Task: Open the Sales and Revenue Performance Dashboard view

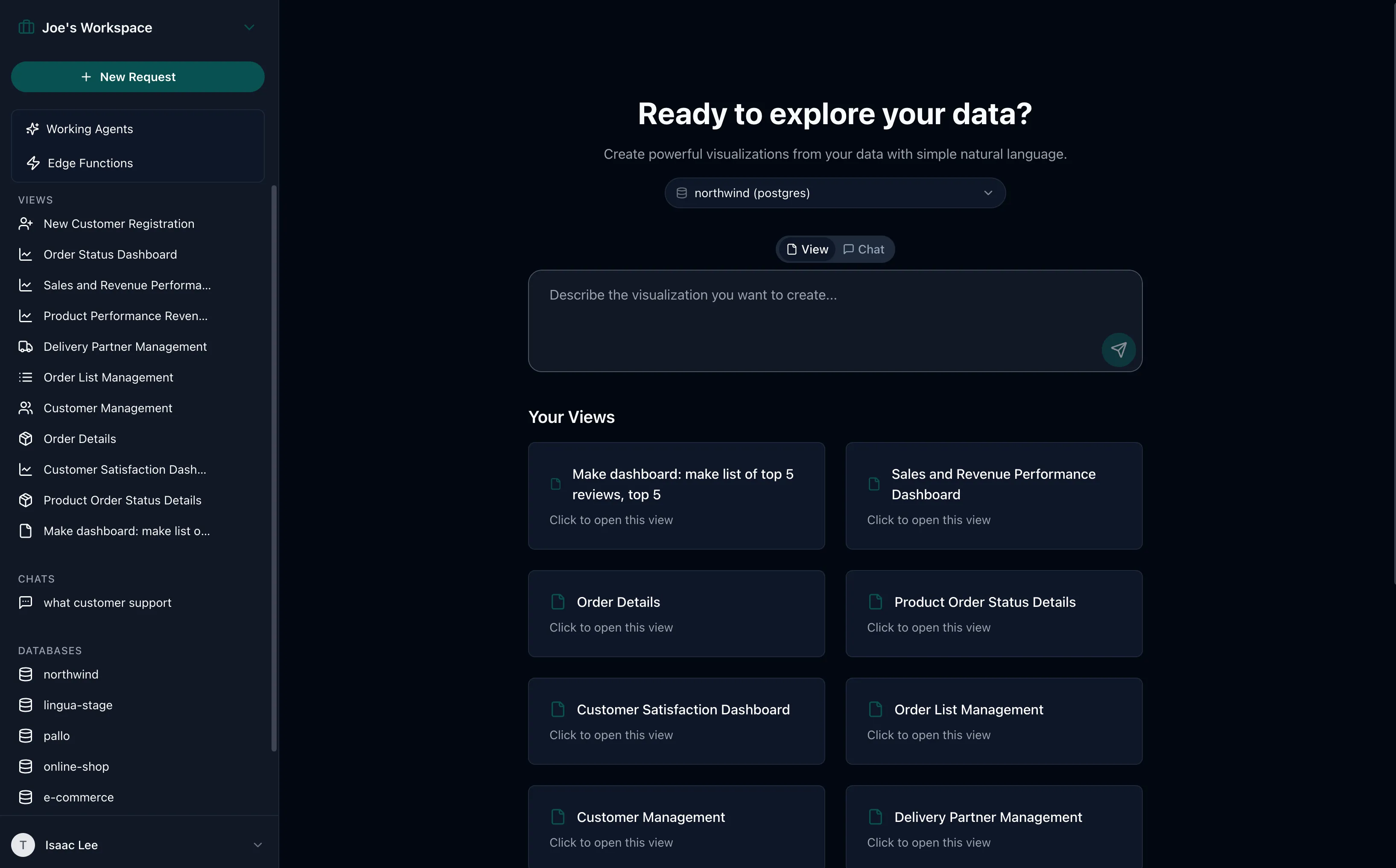Action: pos(993,495)
